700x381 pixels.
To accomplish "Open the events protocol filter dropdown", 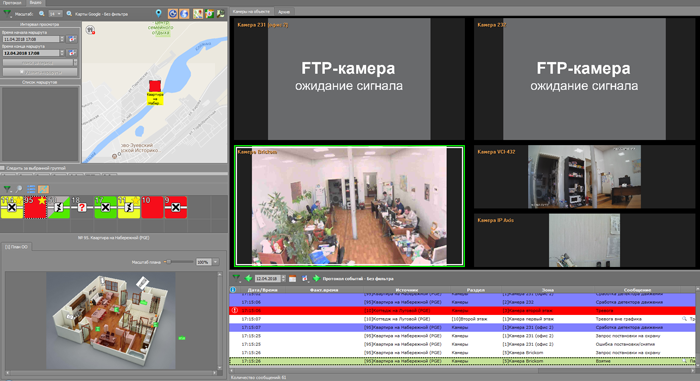I will [236, 279].
